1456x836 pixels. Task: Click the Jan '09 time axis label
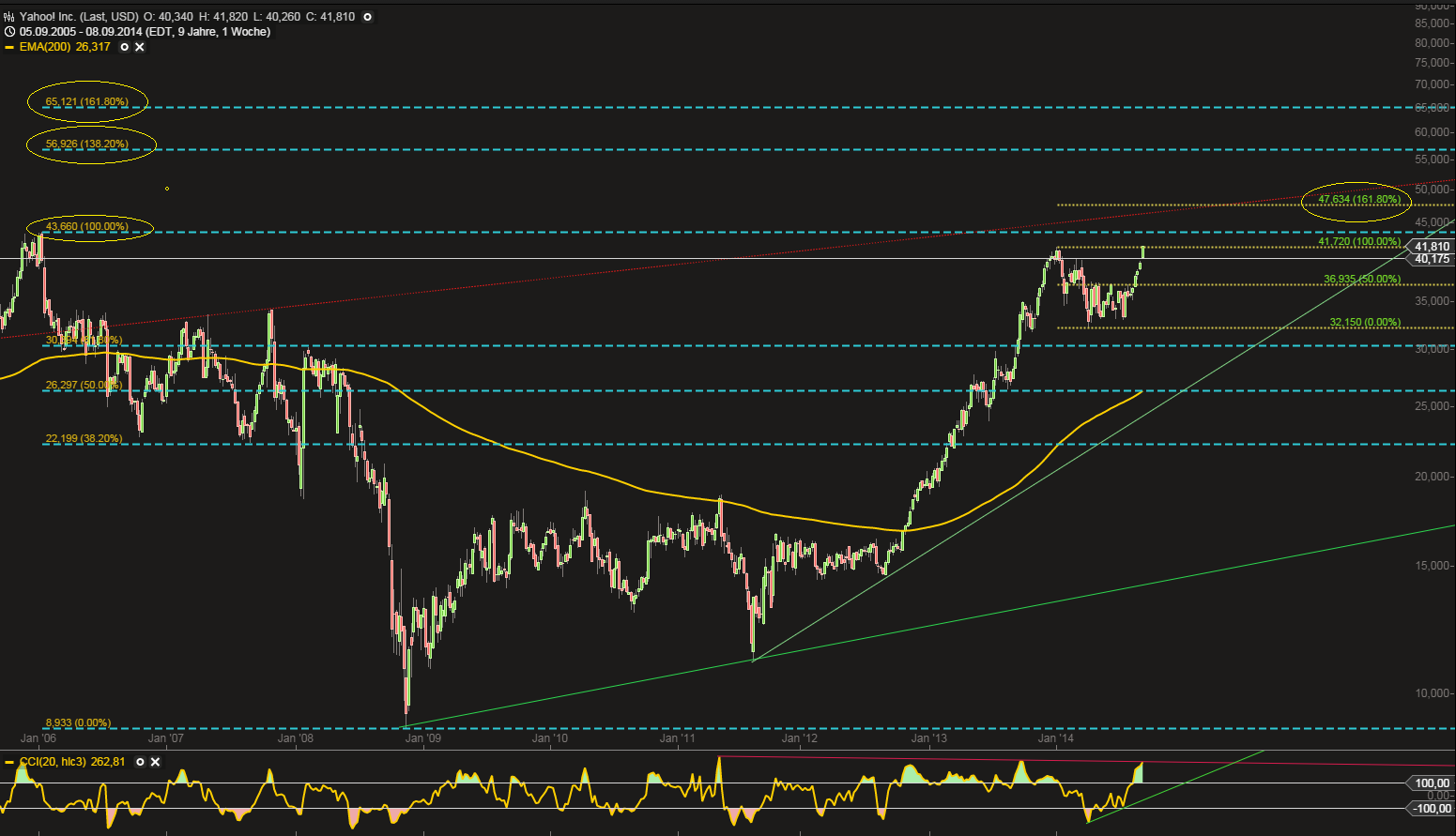422,738
